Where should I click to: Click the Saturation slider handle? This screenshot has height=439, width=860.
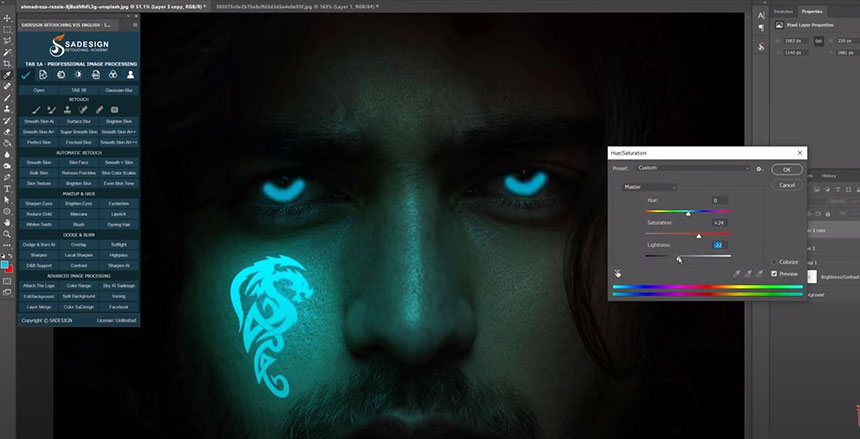tap(698, 235)
